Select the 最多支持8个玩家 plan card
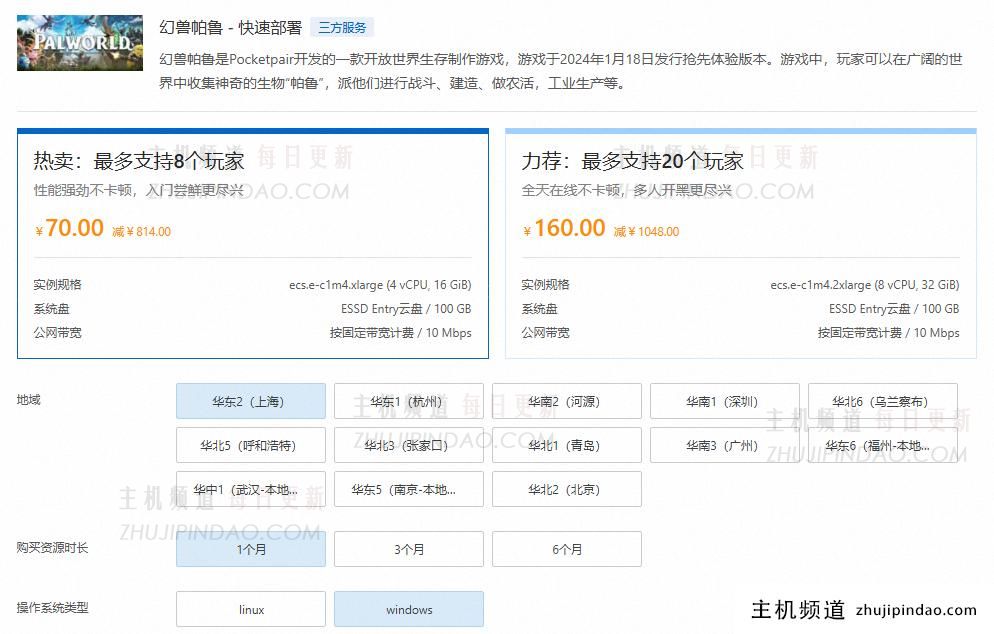Image resolution: width=994 pixels, height=634 pixels. [x=253, y=243]
